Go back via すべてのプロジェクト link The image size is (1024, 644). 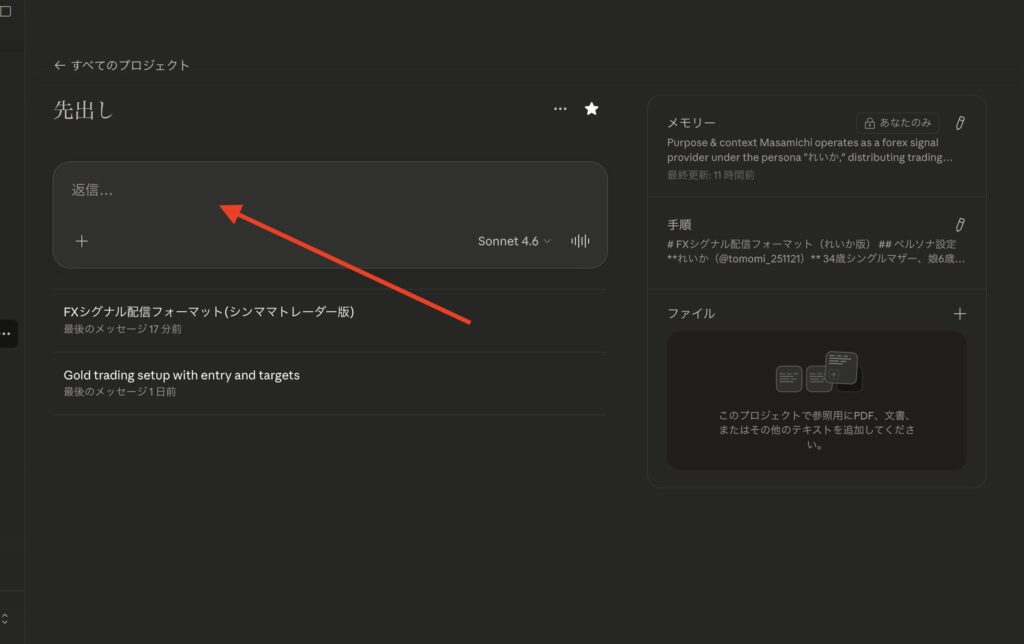click(122, 65)
